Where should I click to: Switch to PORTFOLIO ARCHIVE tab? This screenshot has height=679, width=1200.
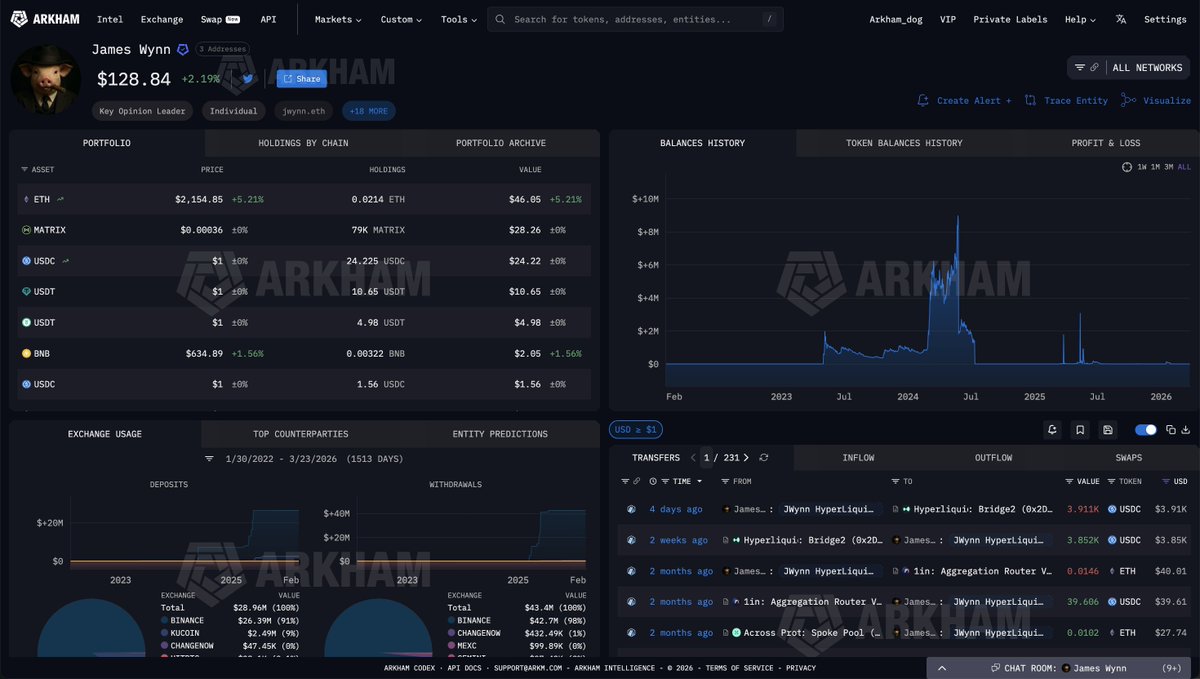[500, 143]
